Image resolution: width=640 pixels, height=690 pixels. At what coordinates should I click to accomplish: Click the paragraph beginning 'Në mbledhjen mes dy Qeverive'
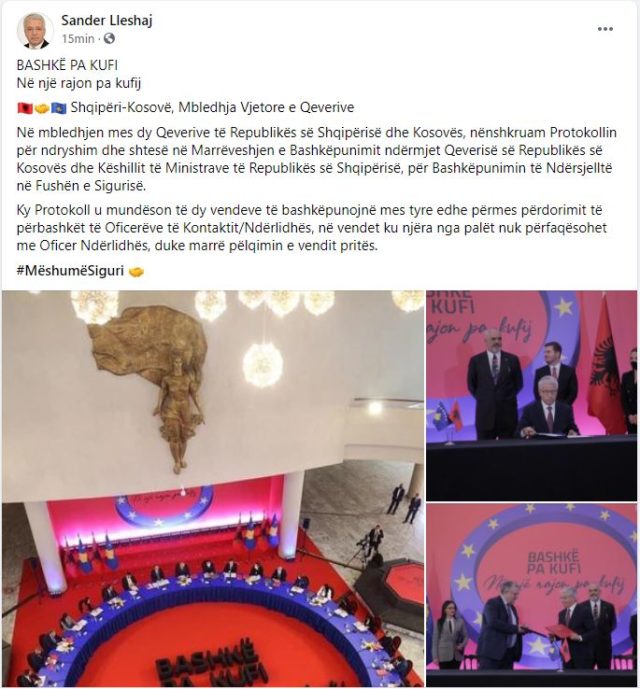tap(316, 159)
